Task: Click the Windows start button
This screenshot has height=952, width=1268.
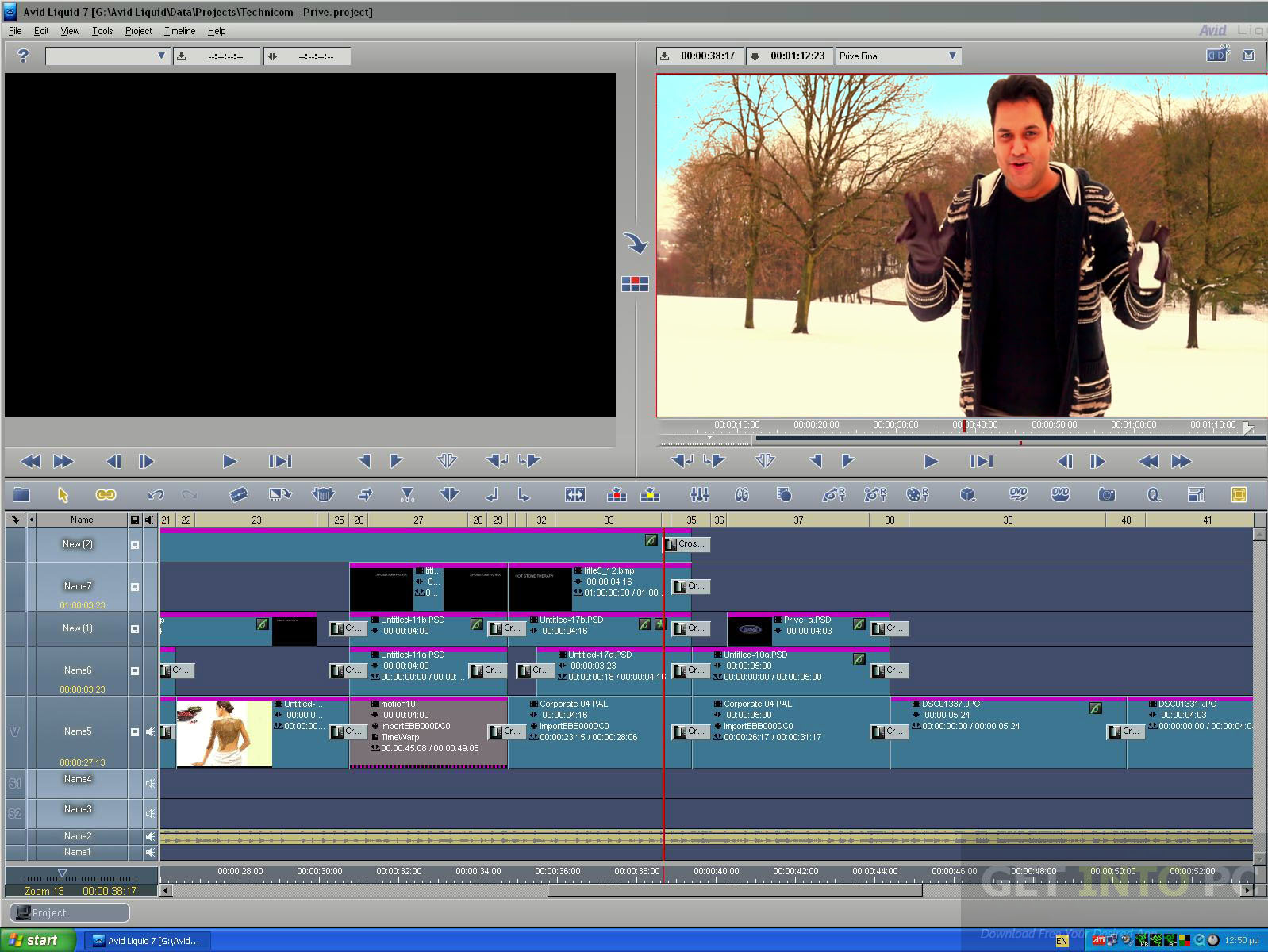Action: [x=38, y=940]
